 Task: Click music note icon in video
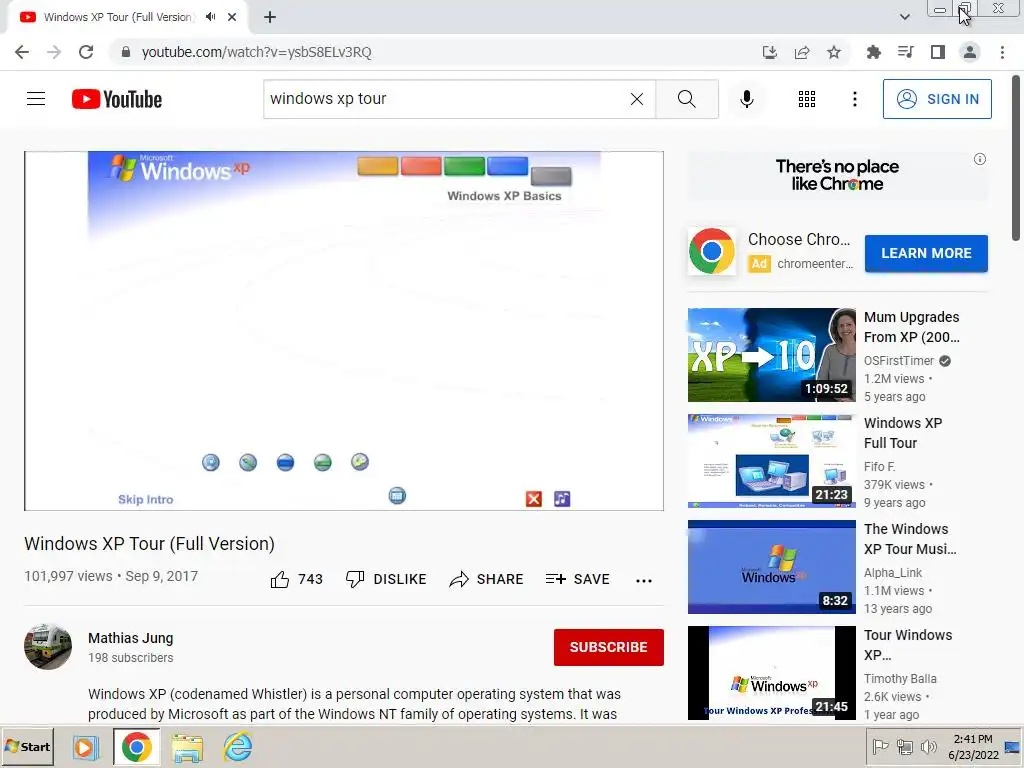coord(562,499)
